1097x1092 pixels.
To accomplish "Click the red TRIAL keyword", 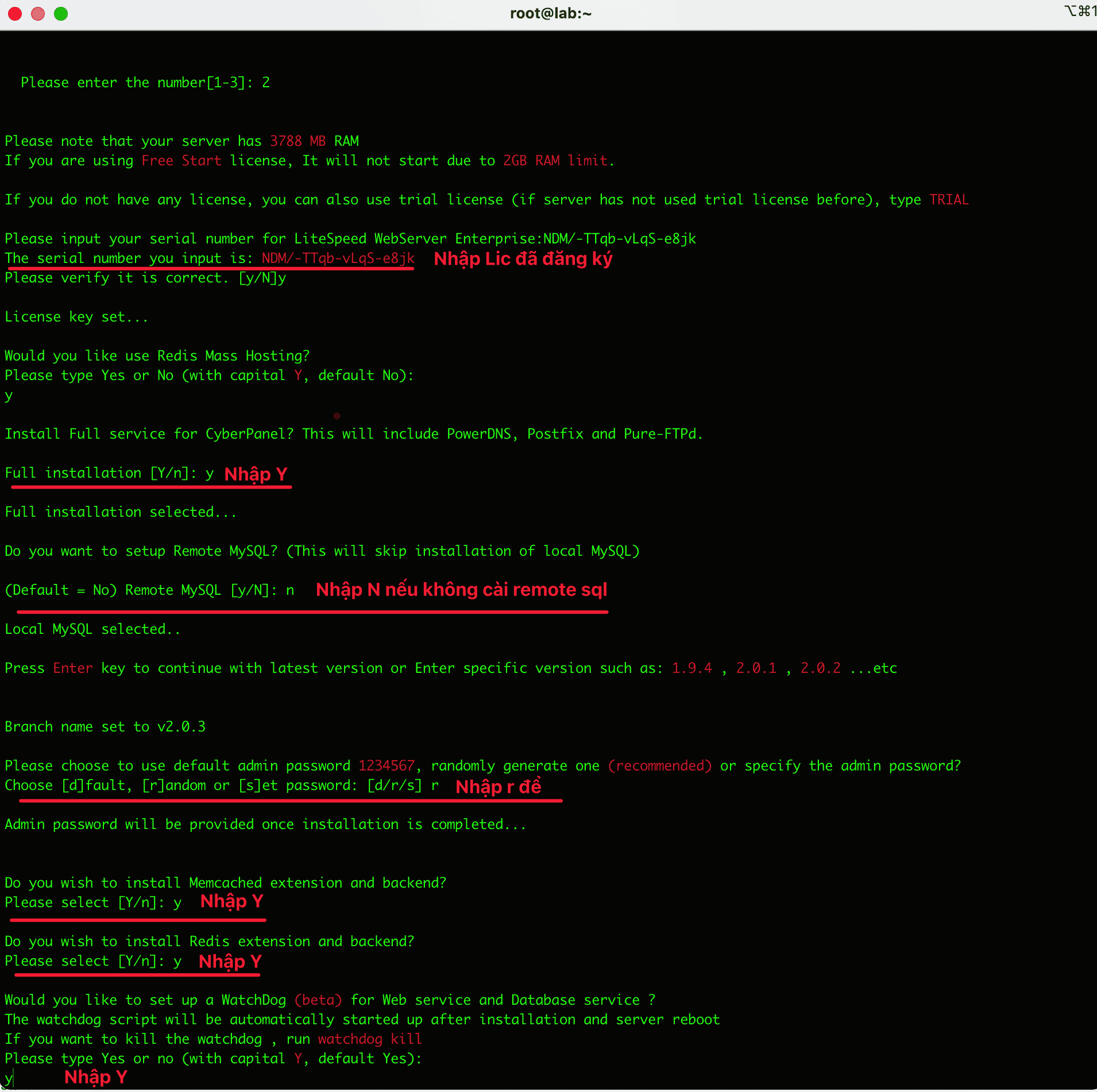I will pyautogui.click(x=949, y=200).
